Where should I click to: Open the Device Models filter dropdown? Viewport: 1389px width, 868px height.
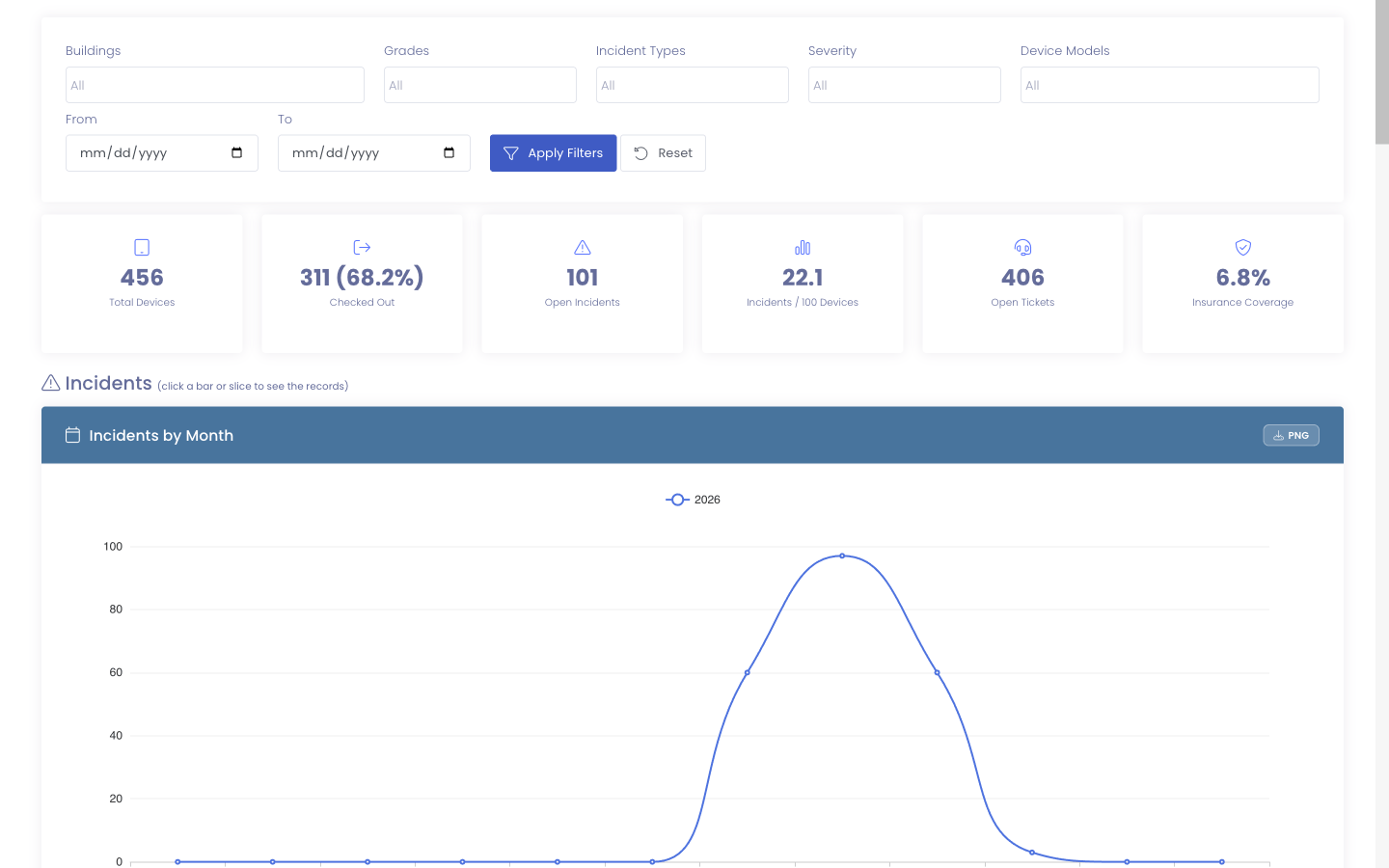pyautogui.click(x=1170, y=85)
